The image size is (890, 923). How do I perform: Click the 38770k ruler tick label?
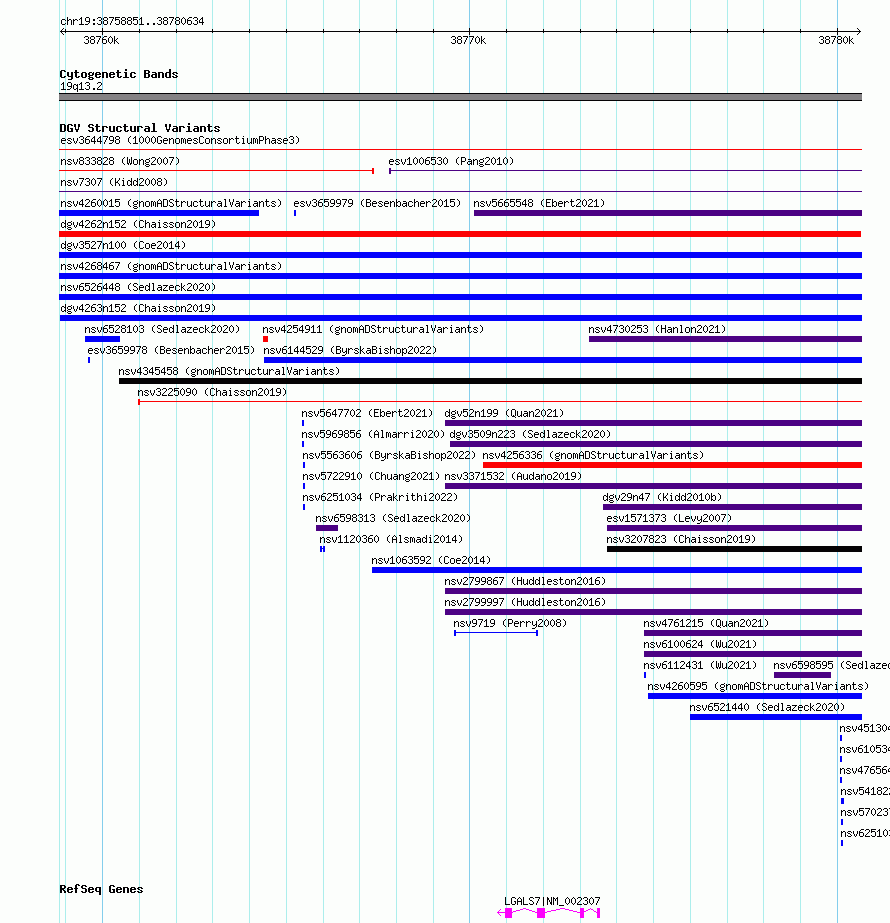click(469, 40)
